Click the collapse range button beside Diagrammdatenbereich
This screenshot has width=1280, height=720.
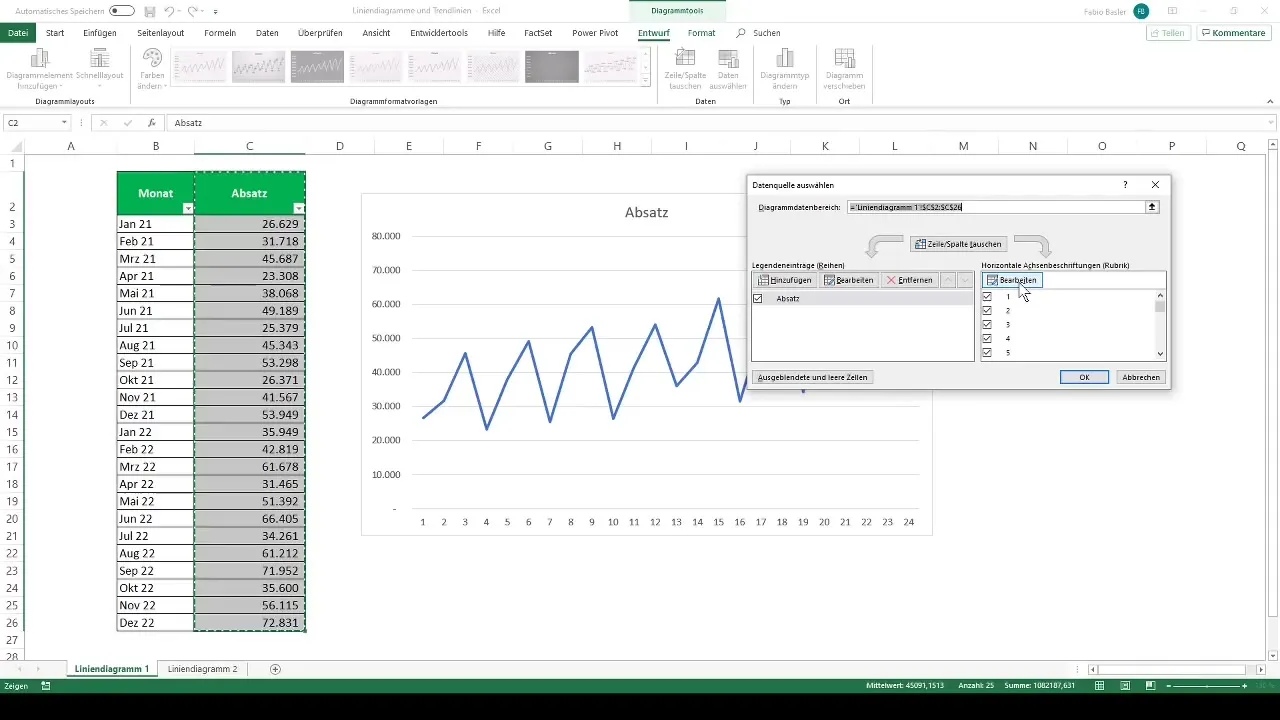point(1152,207)
